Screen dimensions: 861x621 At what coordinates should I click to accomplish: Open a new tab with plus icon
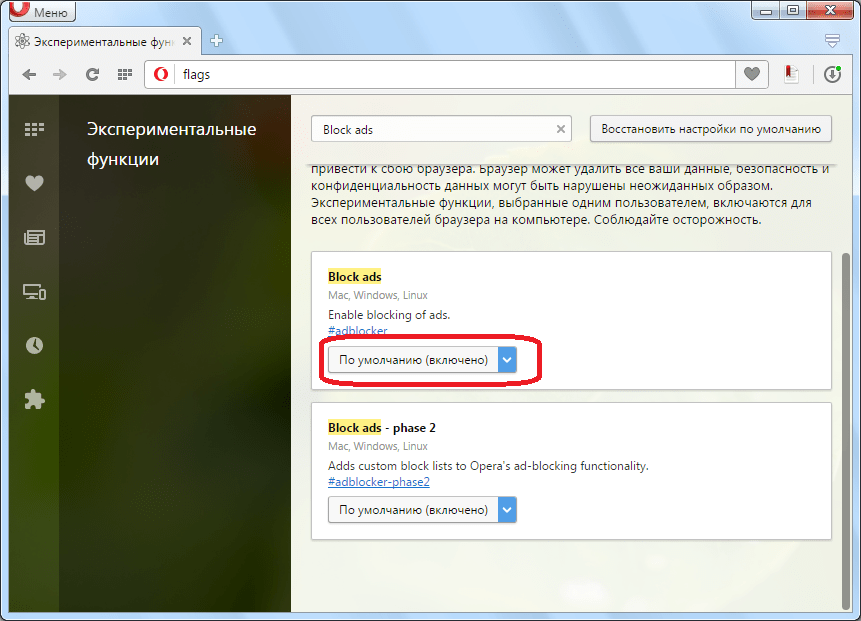pyautogui.click(x=217, y=41)
